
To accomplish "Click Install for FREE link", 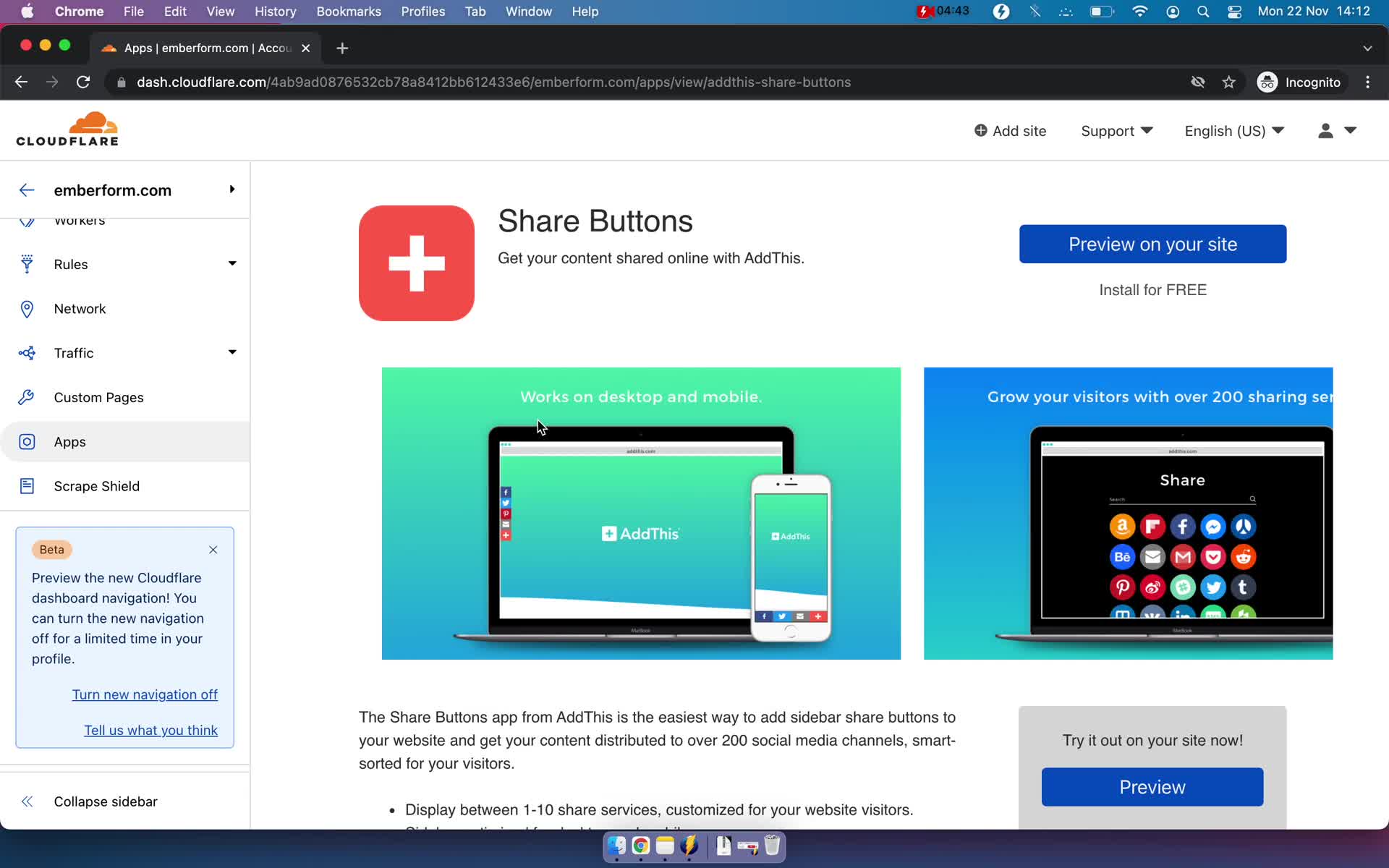I will pos(1152,289).
